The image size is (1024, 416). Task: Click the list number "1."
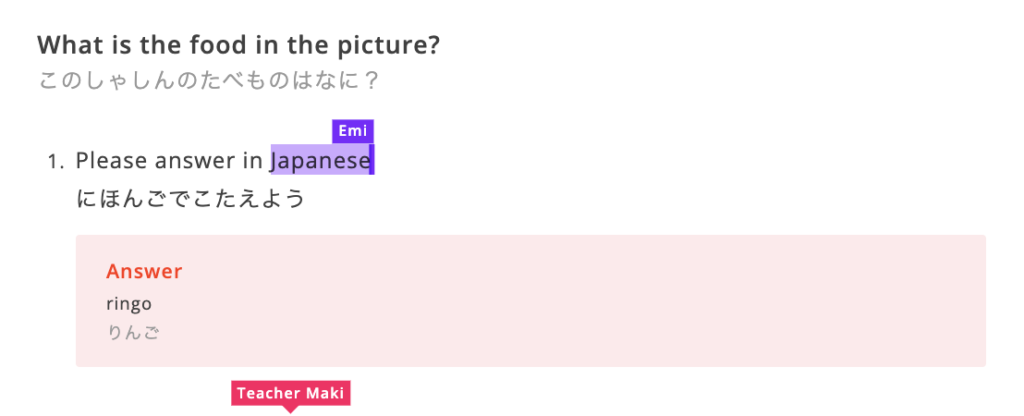(56, 161)
